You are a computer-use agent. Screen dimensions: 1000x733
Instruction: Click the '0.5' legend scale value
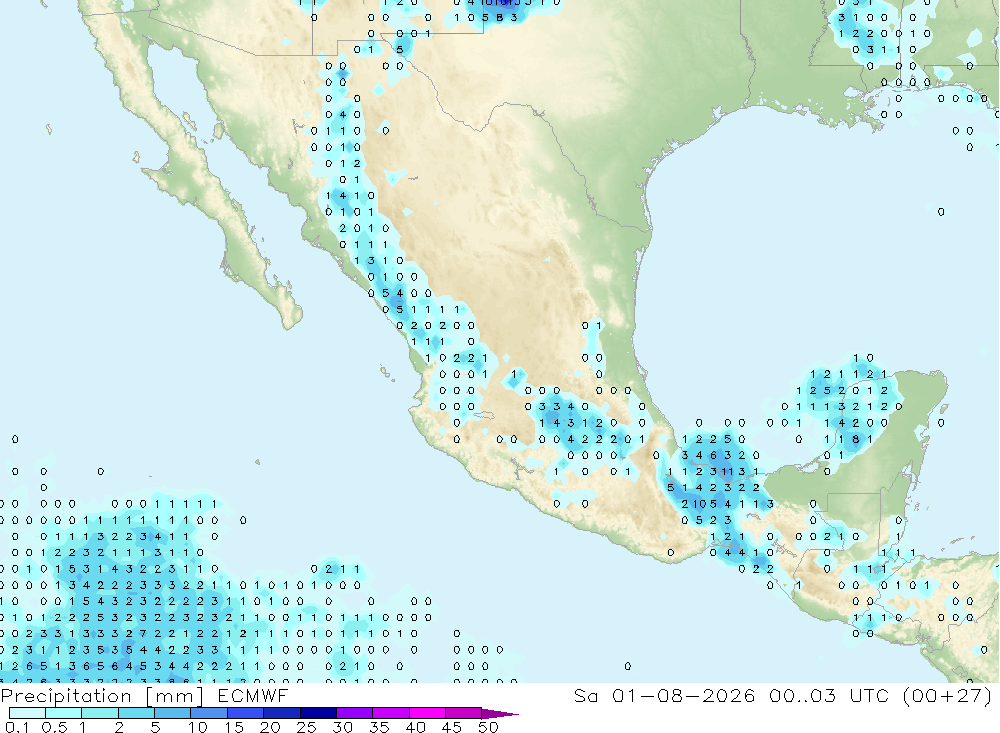point(54,727)
